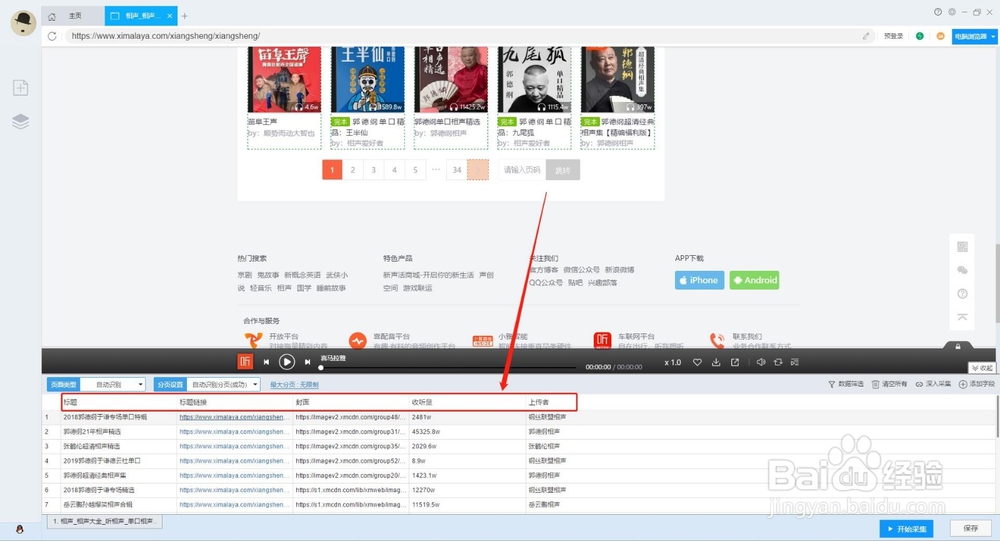This screenshot has width=1000, height=541.
Task: Click the lock icon above player bar
Action: (x=958, y=346)
